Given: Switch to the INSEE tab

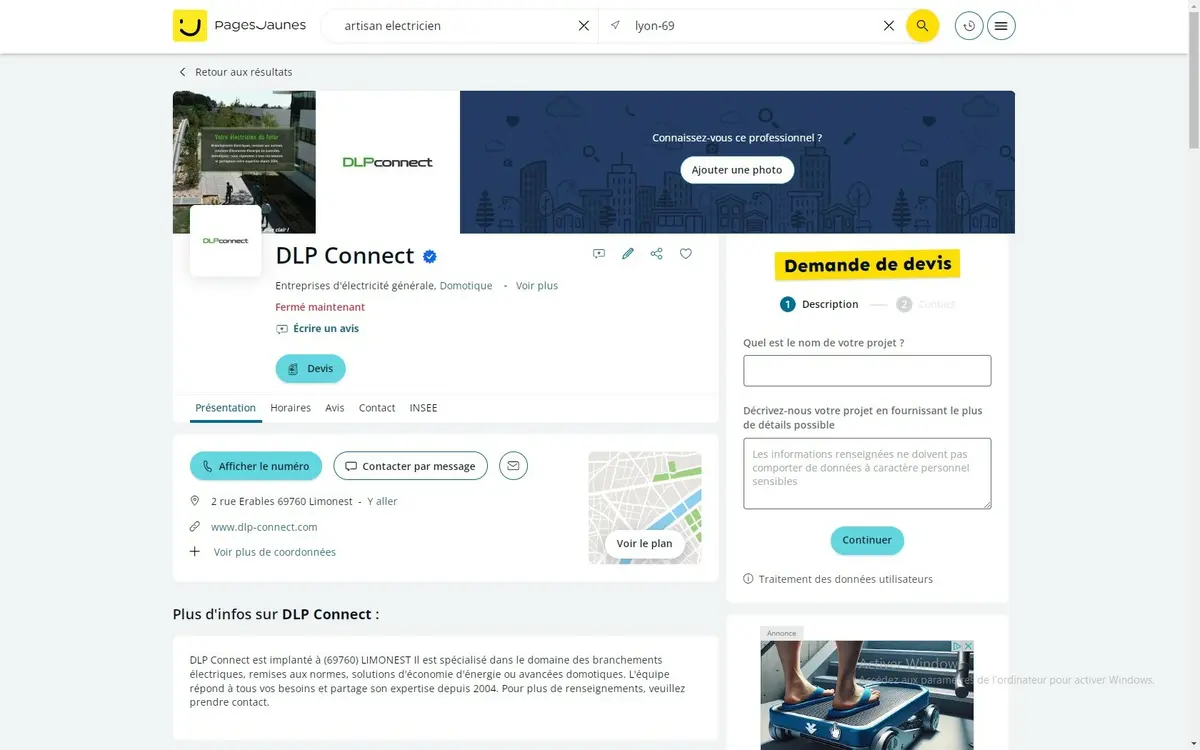Looking at the screenshot, I should 423,408.
